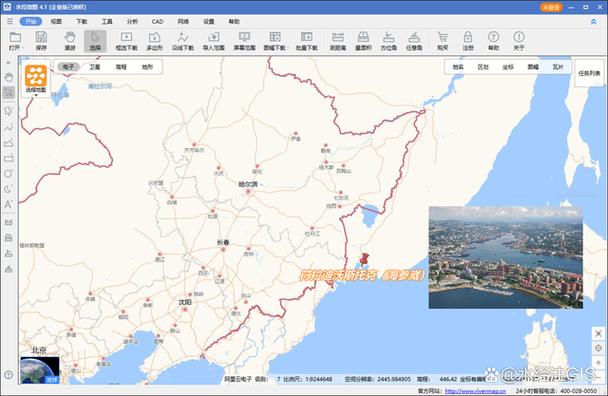Open the 帮助 menu tab

(234, 21)
